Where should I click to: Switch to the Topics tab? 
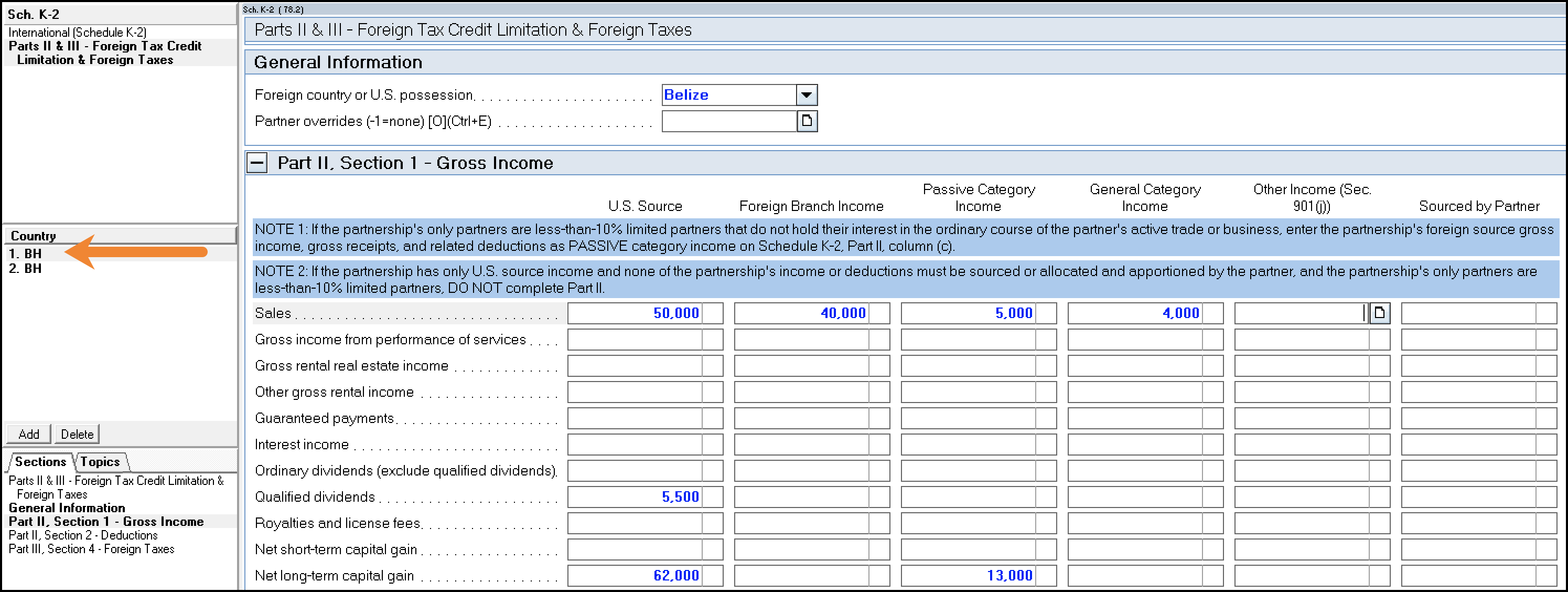pos(101,462)
